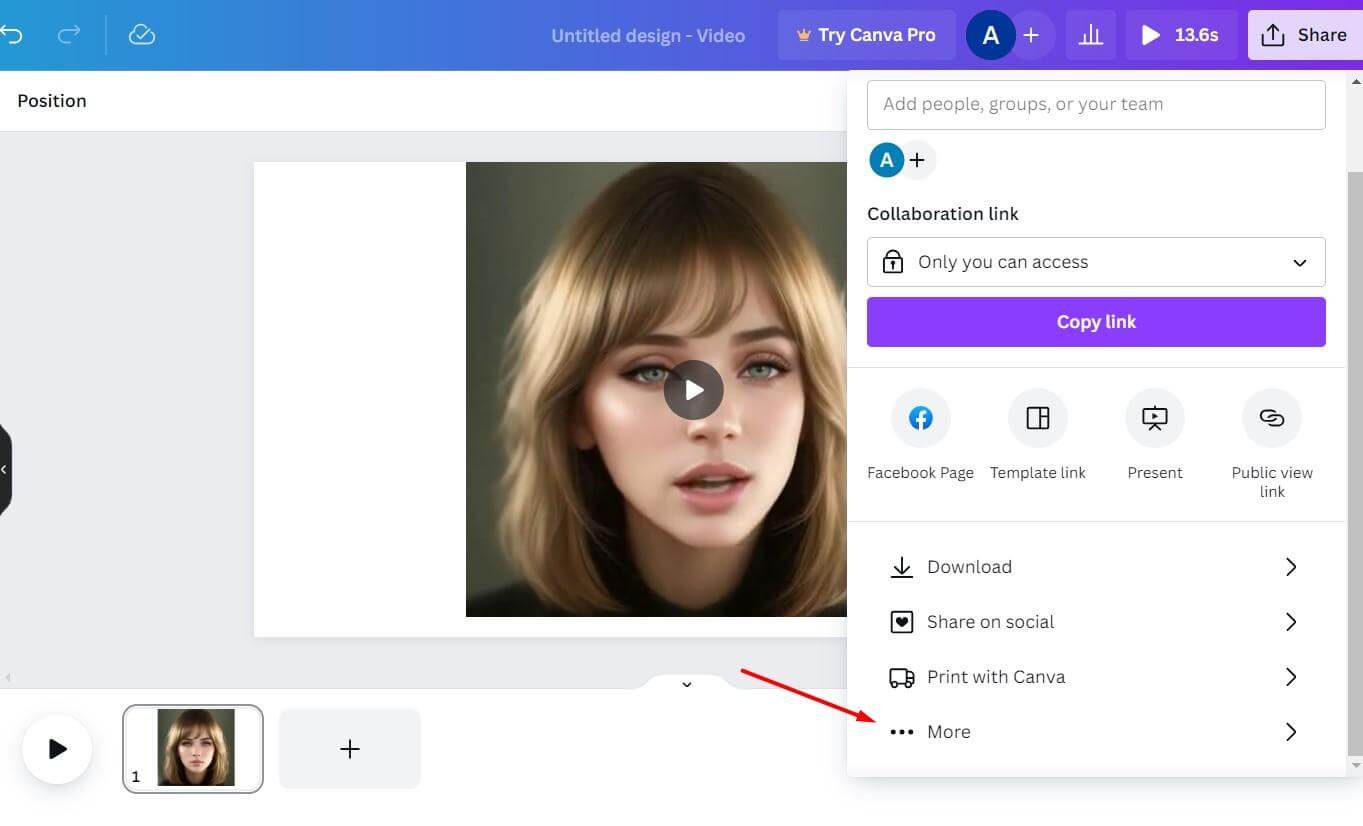Click the redo arrow icon
1363x826 pixels.
pyautogui.click(x=69, y=36)
